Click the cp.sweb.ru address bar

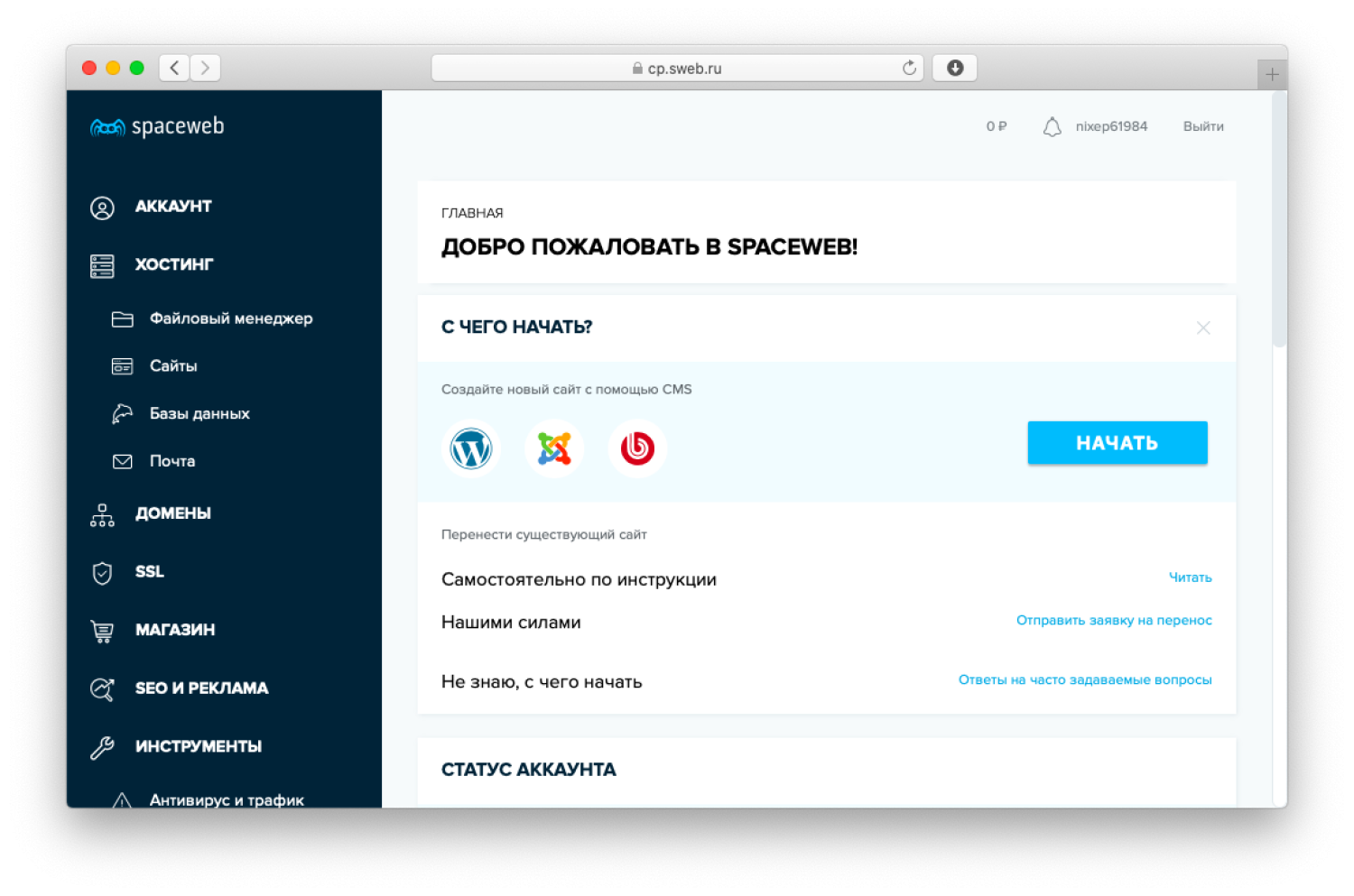pyautogui.click(x=677, y=69)
